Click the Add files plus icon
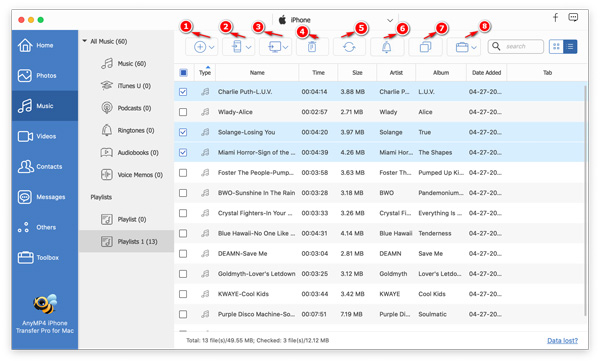Screen dimensions: 600x363 (x=200, y=47)
